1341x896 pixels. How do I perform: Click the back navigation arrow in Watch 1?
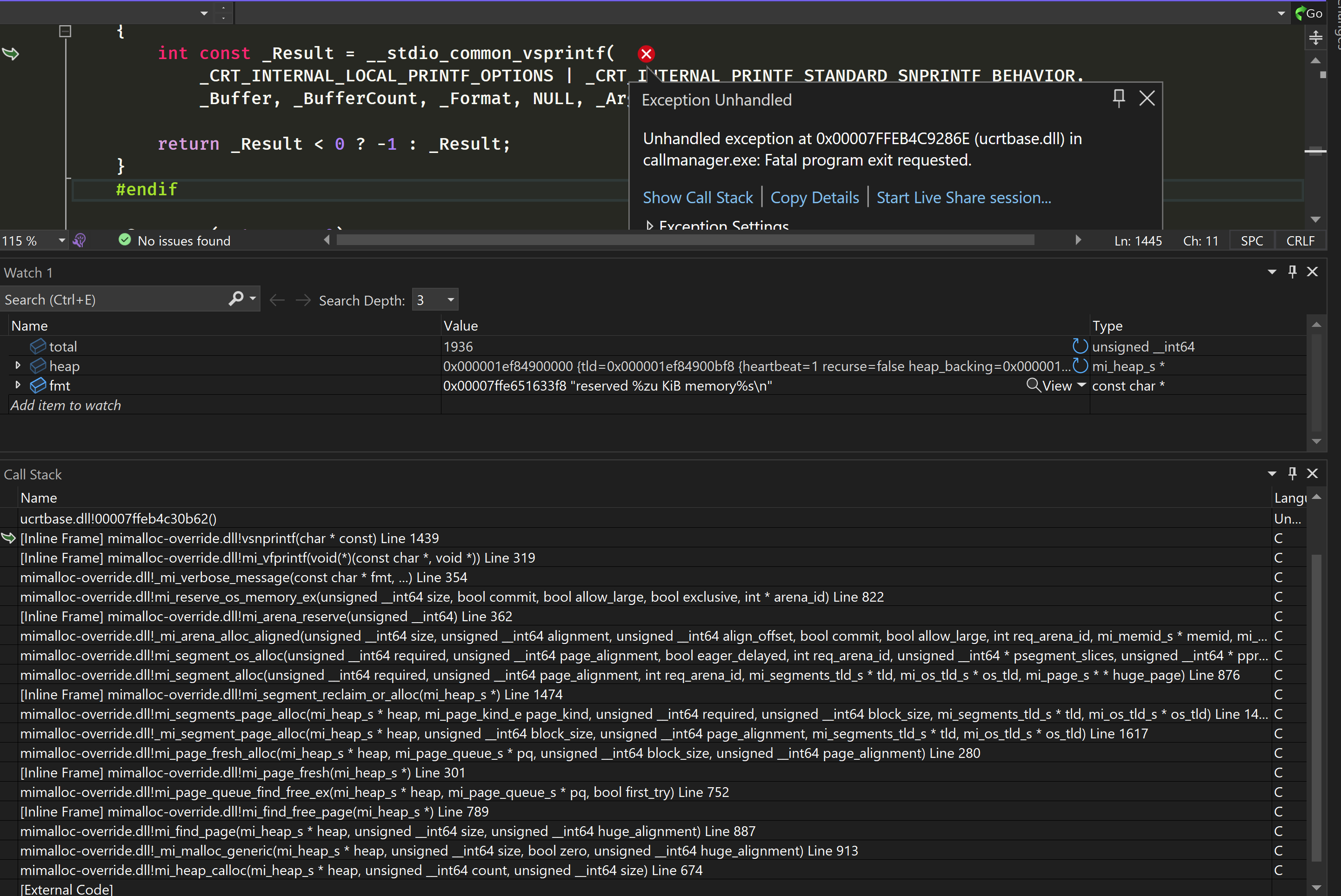tap(277, 299)
